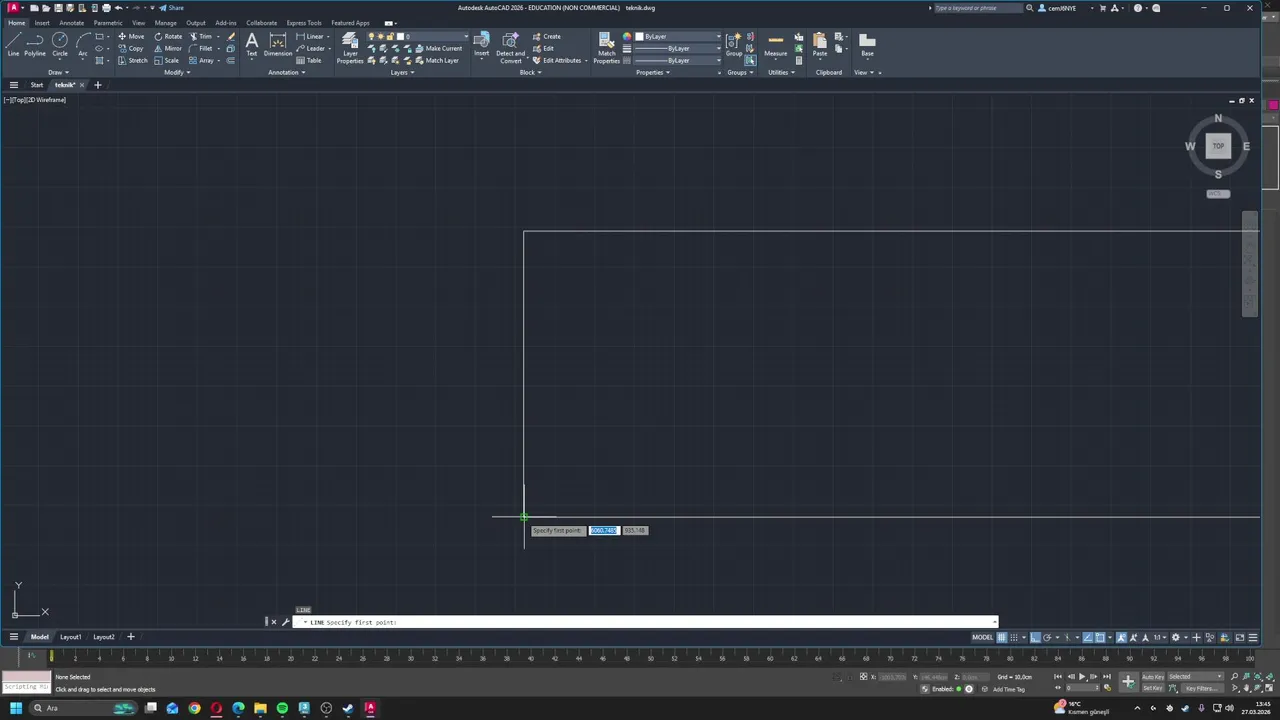This screenshot has width=1280, height=720.
Task: Toggle drawing grid display in status bar
Action: pos(1002,637)
